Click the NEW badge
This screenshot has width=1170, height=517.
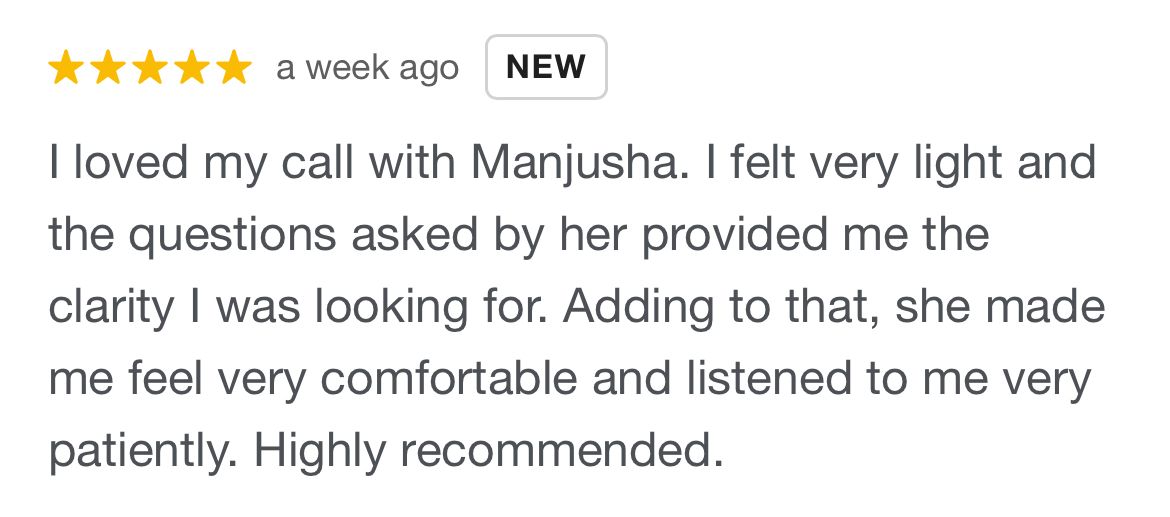(x=546, y=67)
